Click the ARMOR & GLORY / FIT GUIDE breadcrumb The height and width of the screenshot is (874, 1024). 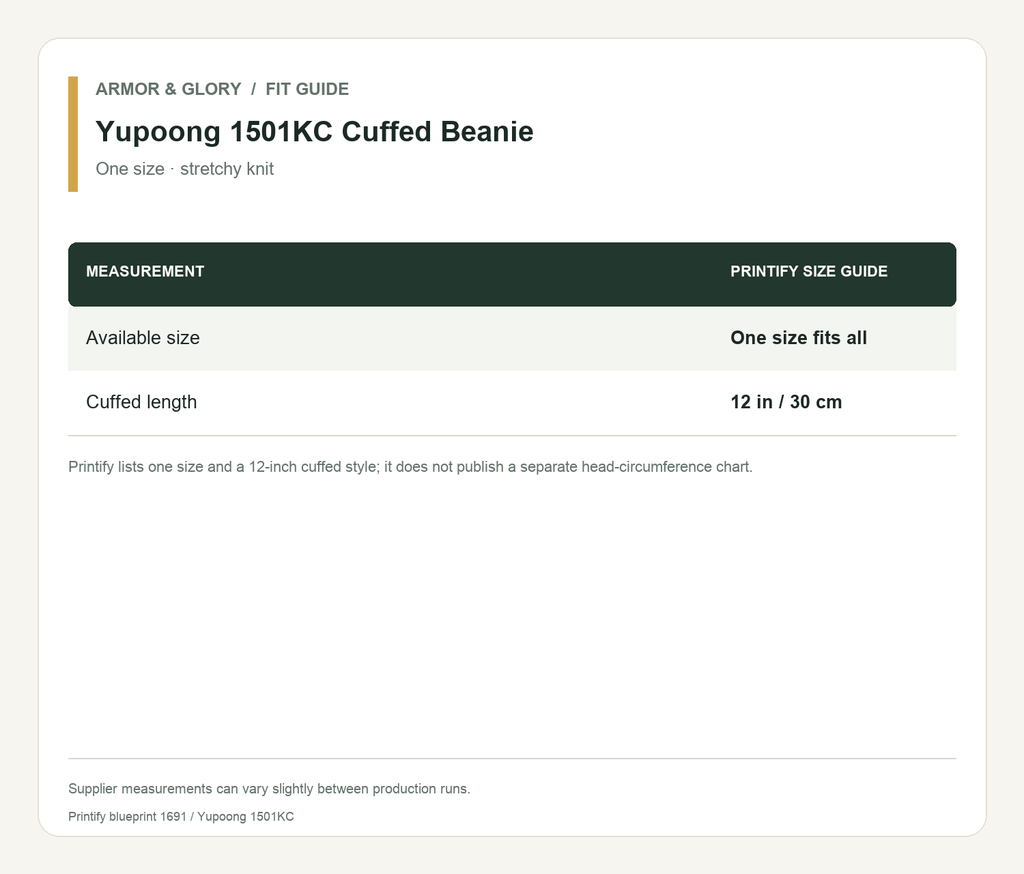[x=222, y=89]
